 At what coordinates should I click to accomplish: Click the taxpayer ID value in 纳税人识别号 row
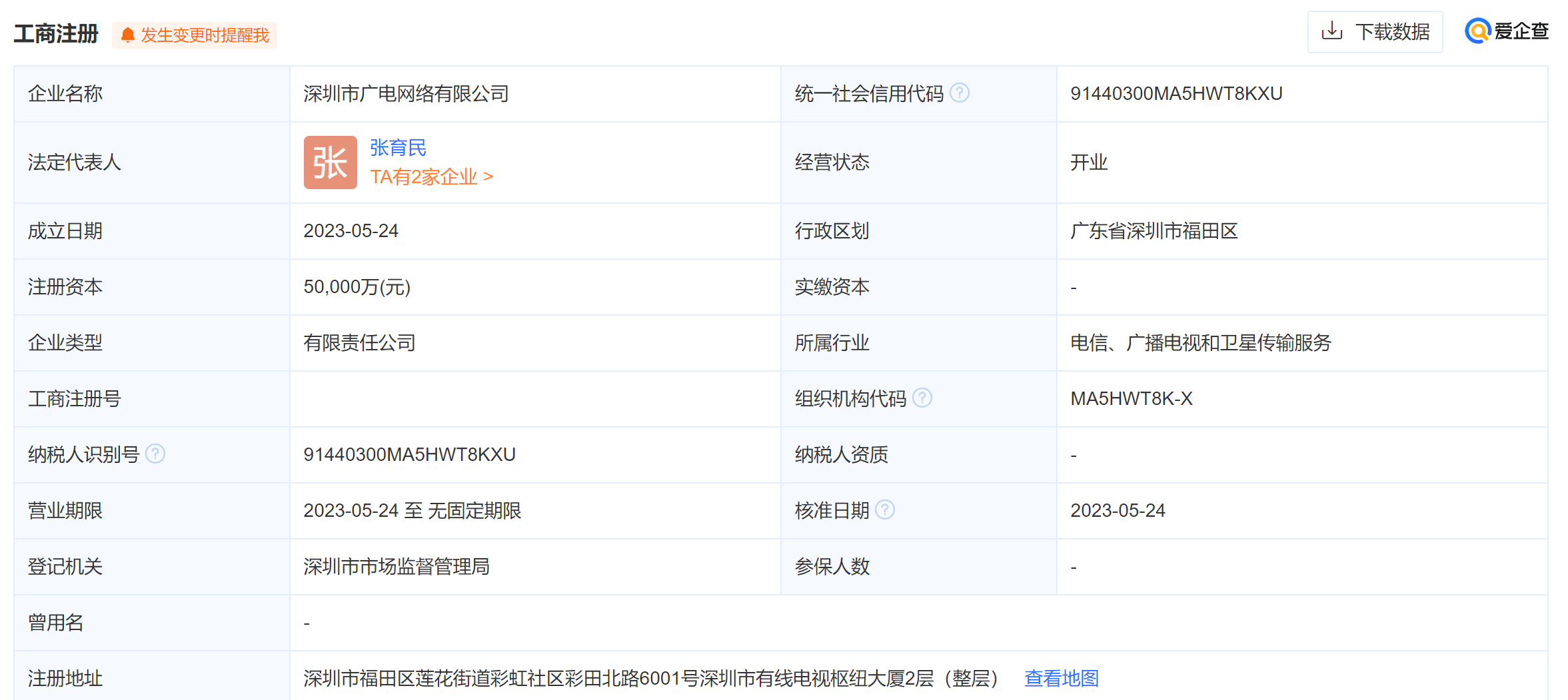[x=409, y=454]
